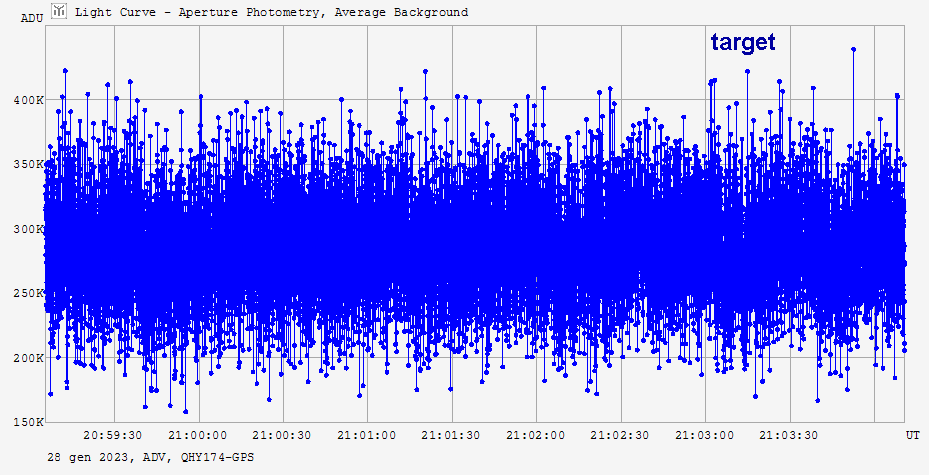
Task: Click the ADU axis label
Action: (x=32, y=18)
